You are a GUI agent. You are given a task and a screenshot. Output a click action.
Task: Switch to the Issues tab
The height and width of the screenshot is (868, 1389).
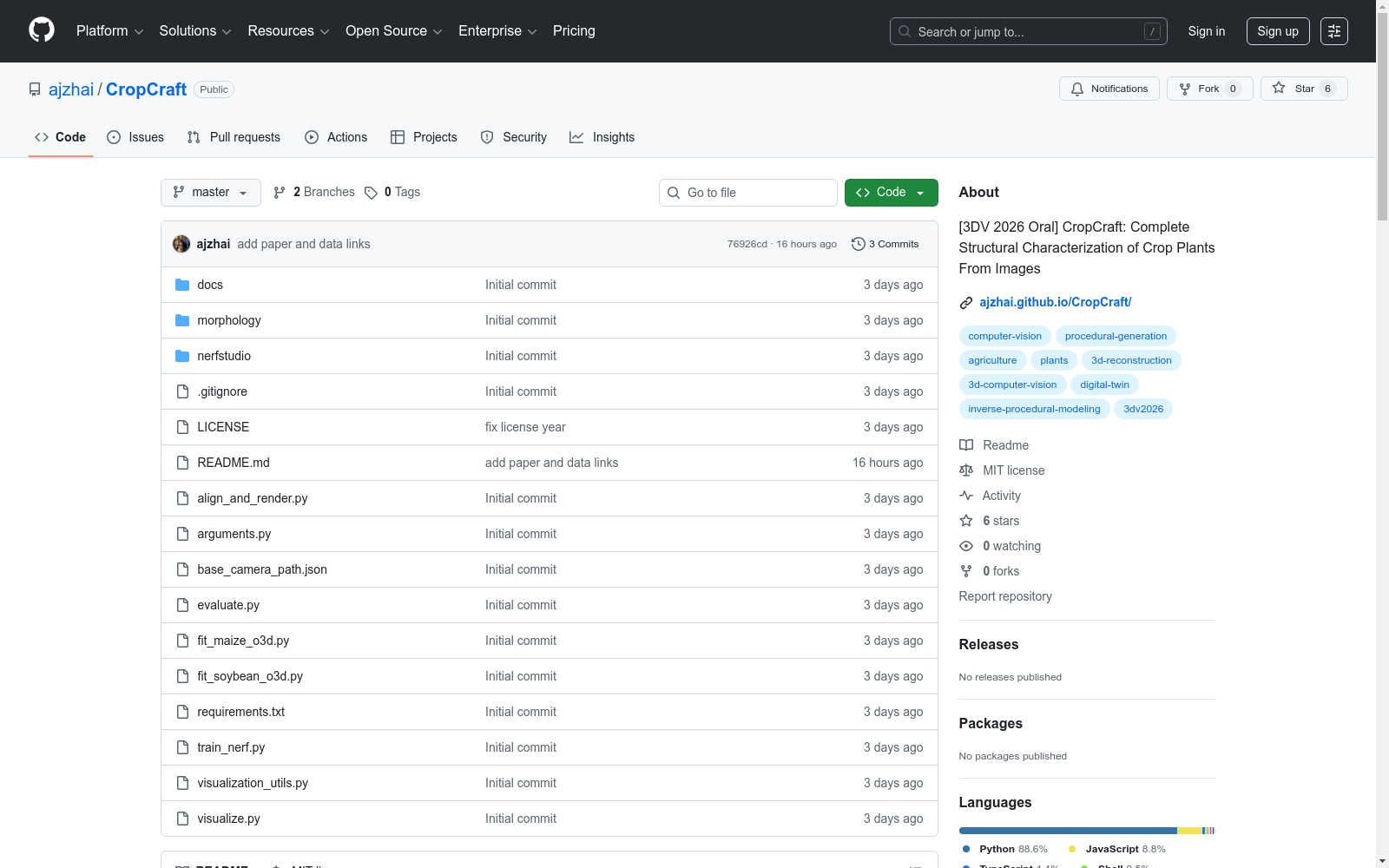135,137
